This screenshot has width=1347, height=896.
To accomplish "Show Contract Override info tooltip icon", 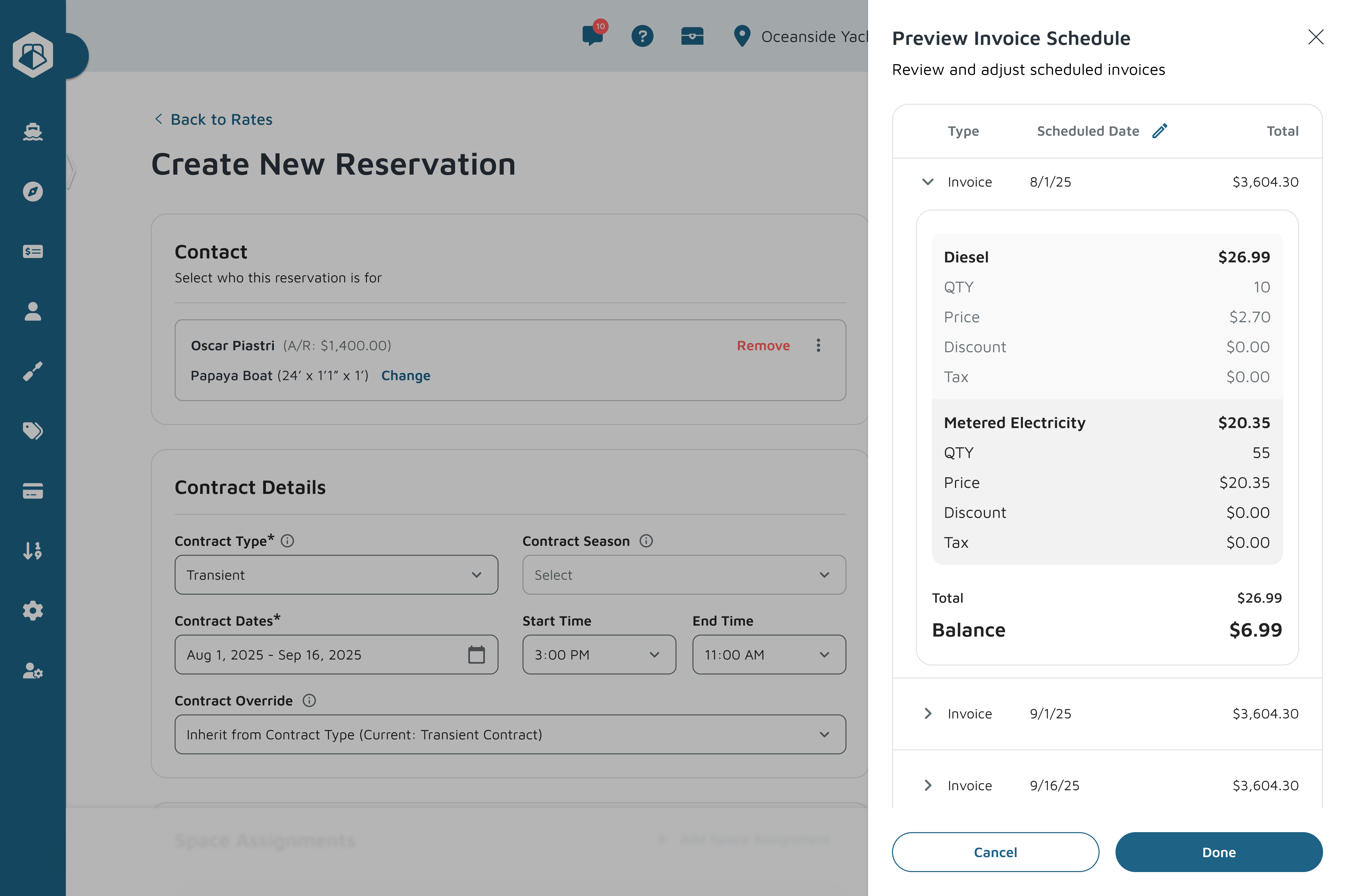I will point(309,701).
